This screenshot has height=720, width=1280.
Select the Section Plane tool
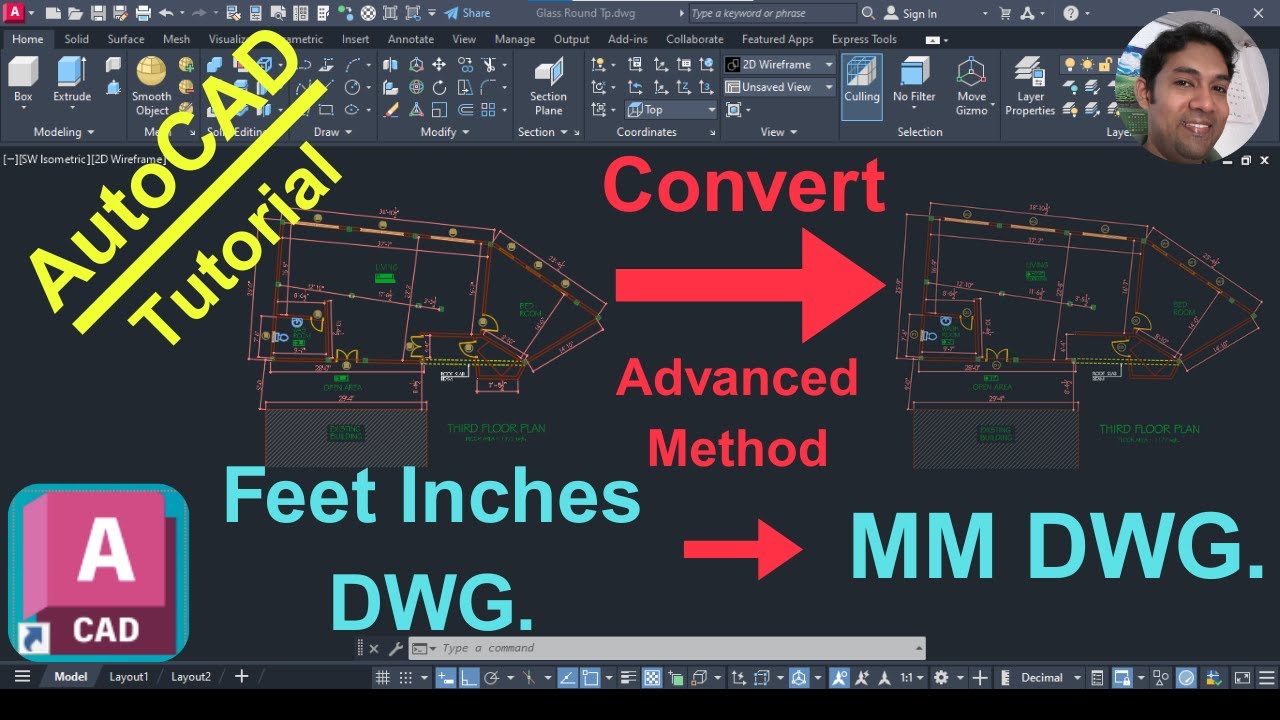[548, 87]
